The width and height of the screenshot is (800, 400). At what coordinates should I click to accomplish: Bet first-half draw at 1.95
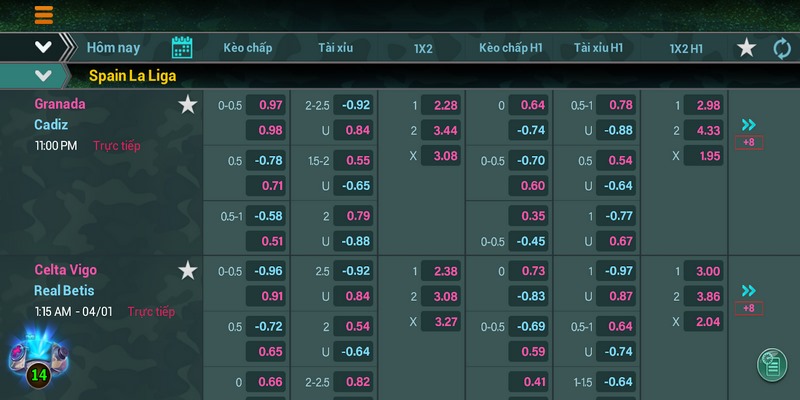(x=704, y=156)
